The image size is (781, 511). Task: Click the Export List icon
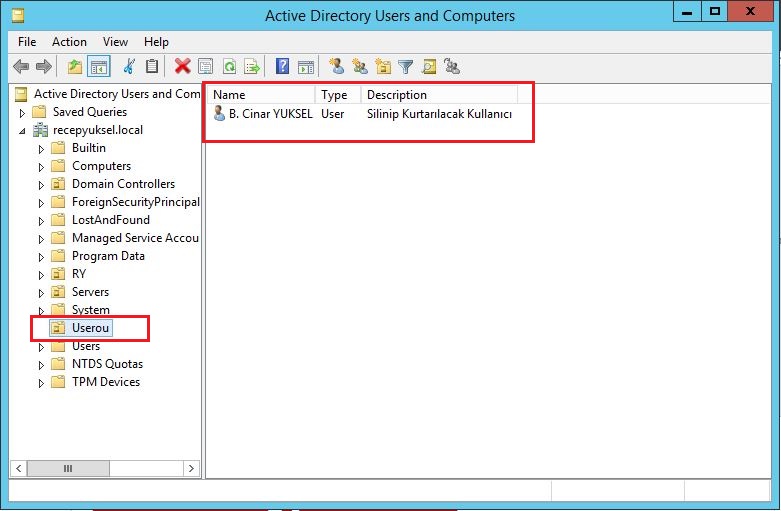pyautogui.click(x=252, y=66)
